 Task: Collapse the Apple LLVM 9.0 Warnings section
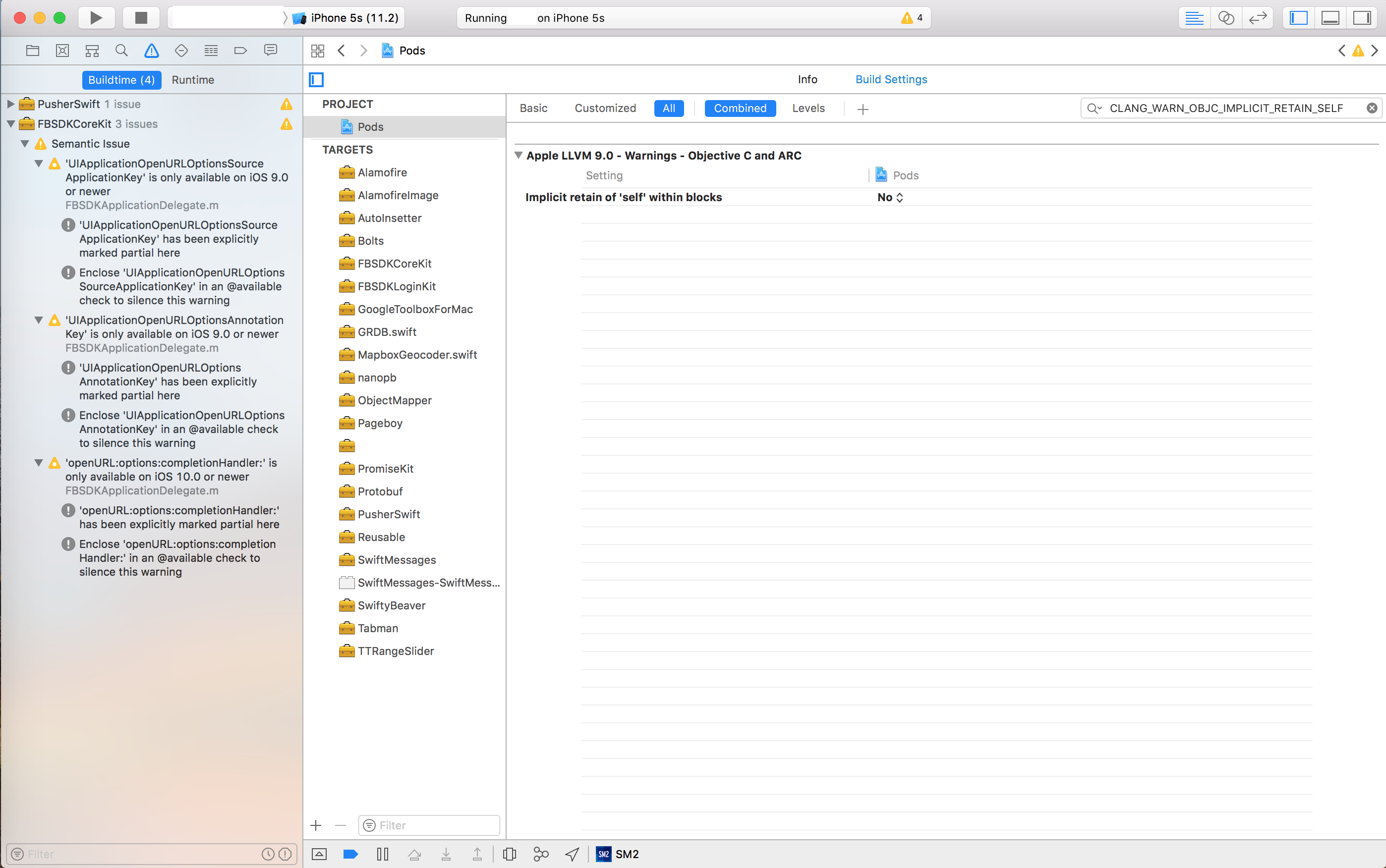coord(519,155)
